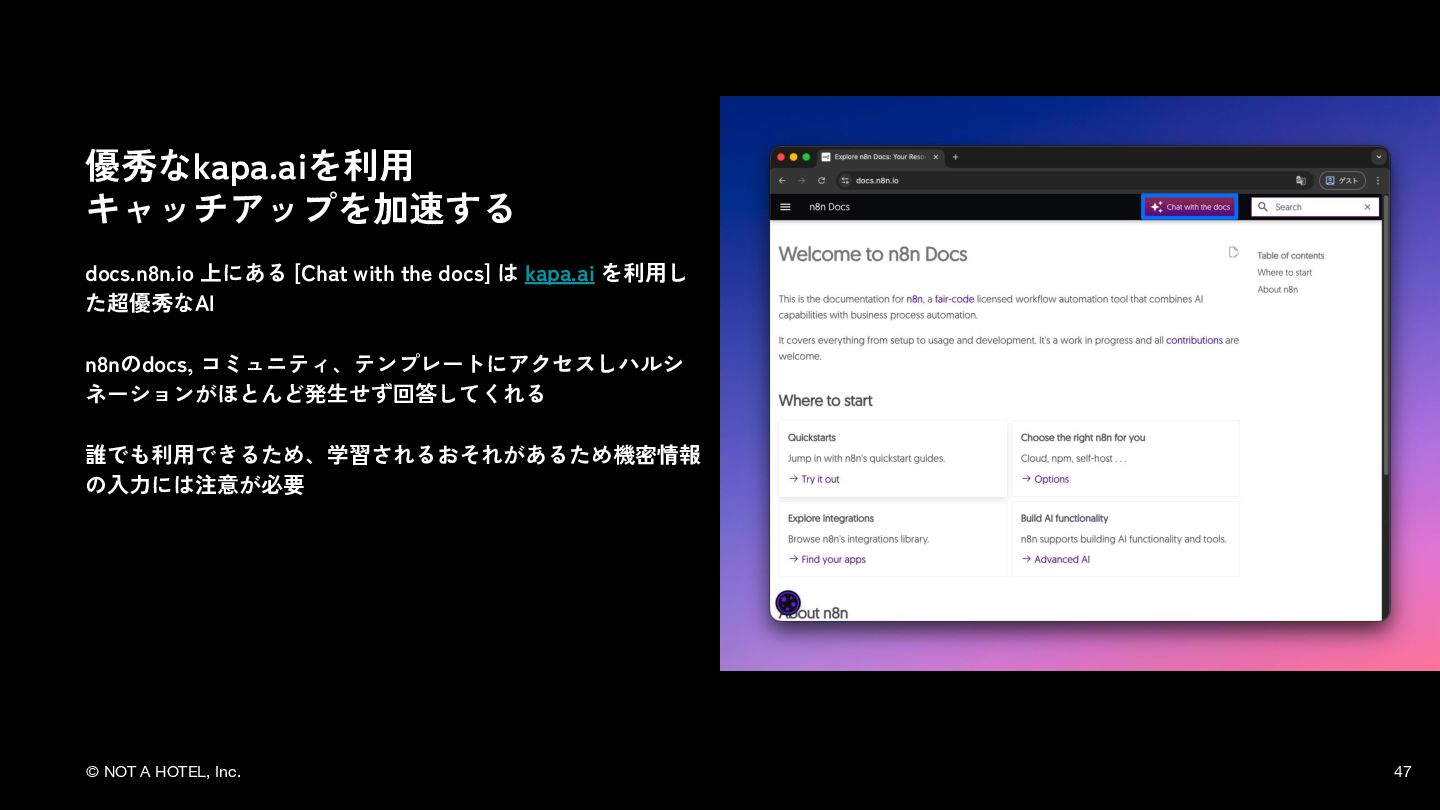
Task: Open site information icon in address bar
Action: [x=845, y=180]
